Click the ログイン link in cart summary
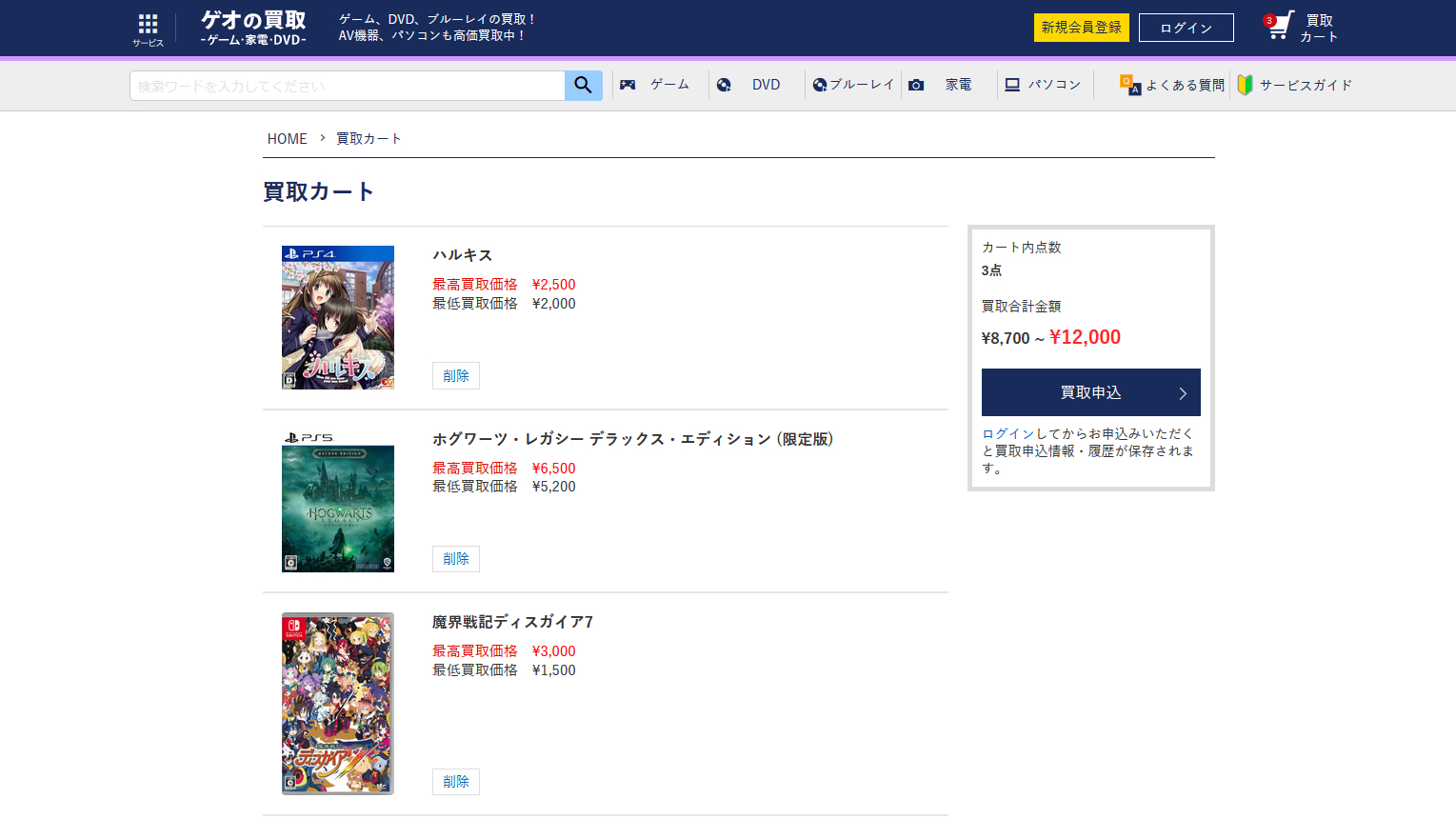1456x819 pixels. click(1008, 433)
